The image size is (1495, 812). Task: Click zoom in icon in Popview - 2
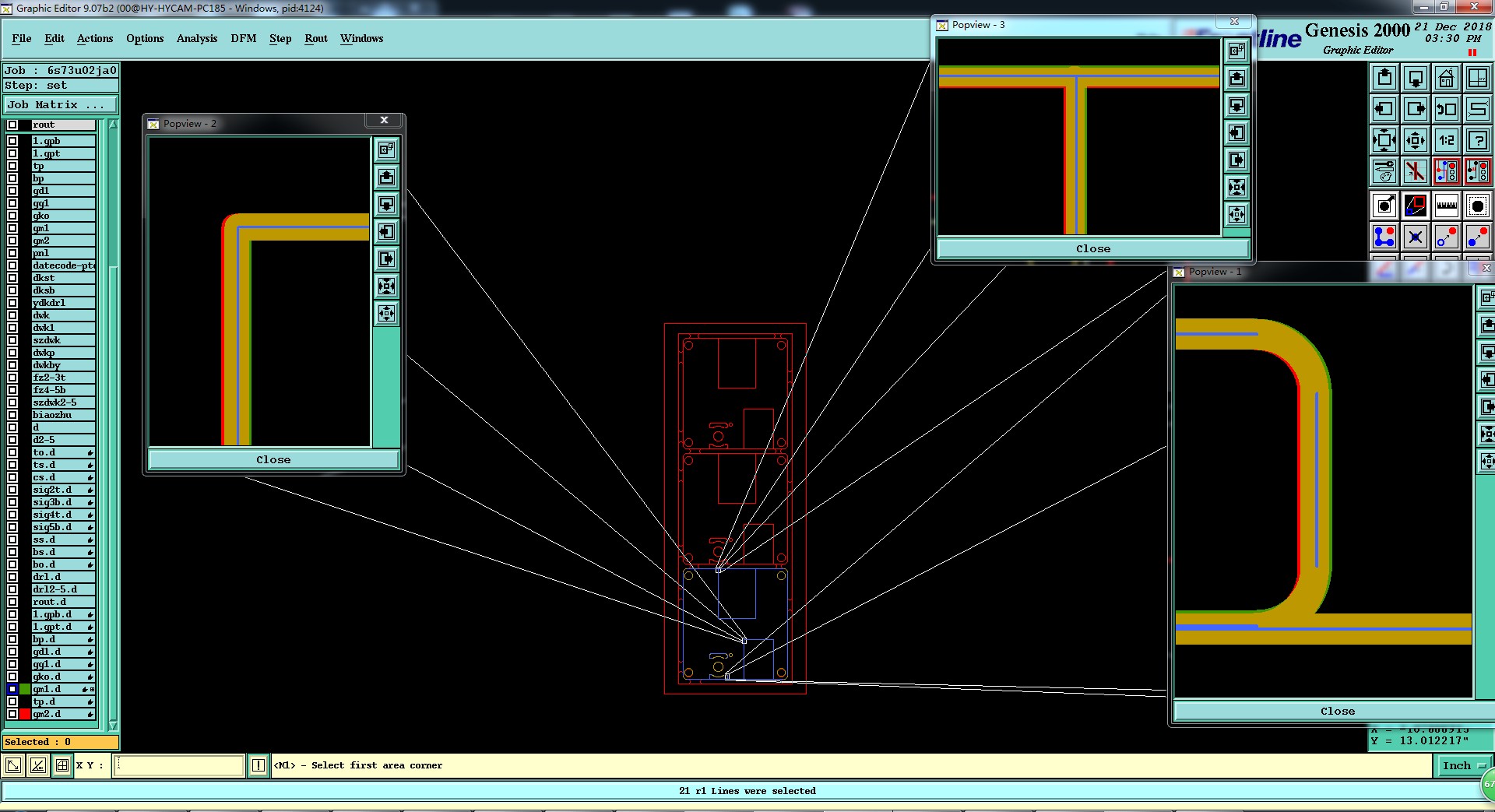pos(386,286)
